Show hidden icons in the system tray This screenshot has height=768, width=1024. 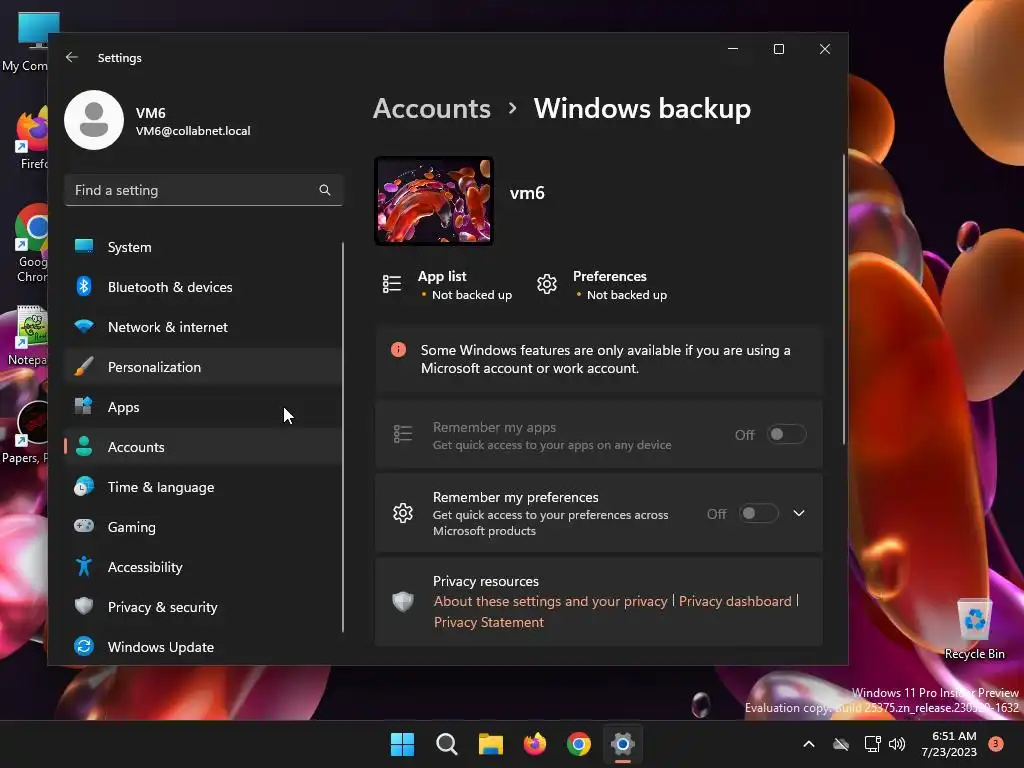[x=808, y=744]
